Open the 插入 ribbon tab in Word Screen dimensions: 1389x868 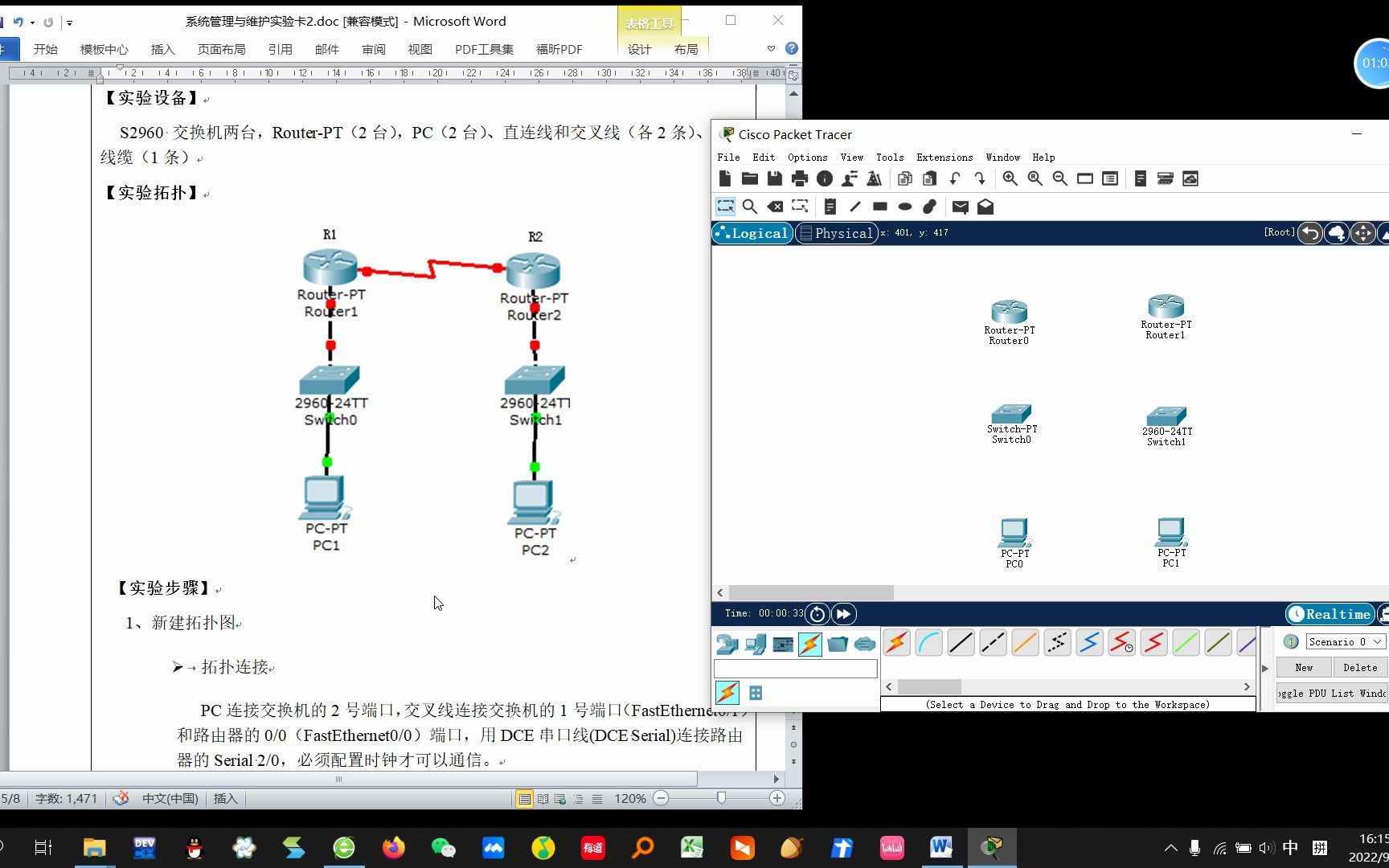pyautogui.click(x=162, y=49)
